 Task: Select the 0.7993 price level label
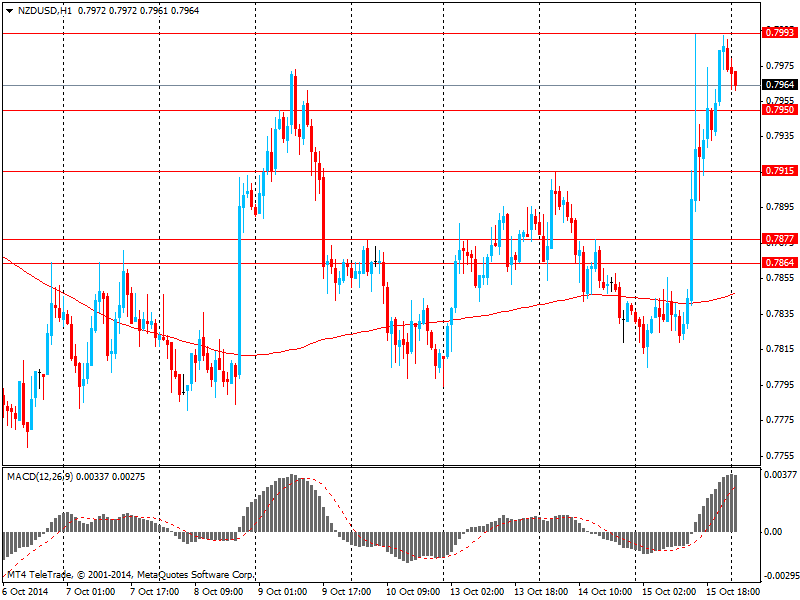coord(779,33)
